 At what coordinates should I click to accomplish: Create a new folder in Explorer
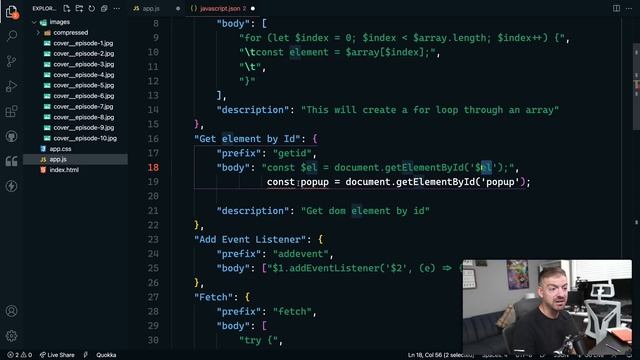[x=79, y=8]
